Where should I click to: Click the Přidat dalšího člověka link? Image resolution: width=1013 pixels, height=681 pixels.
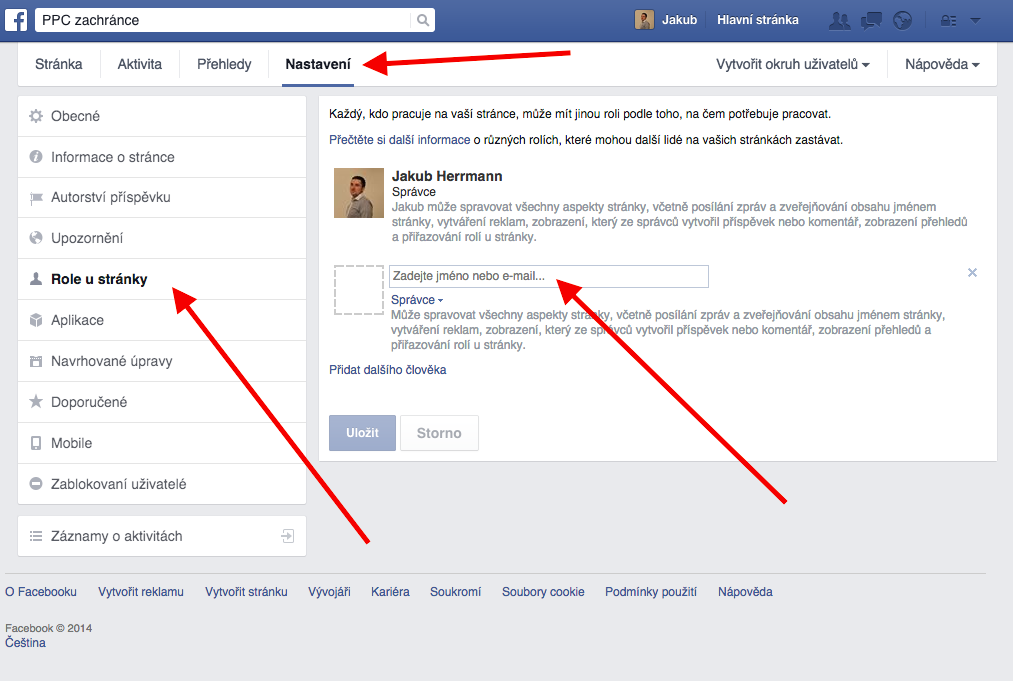pos(388,370)
